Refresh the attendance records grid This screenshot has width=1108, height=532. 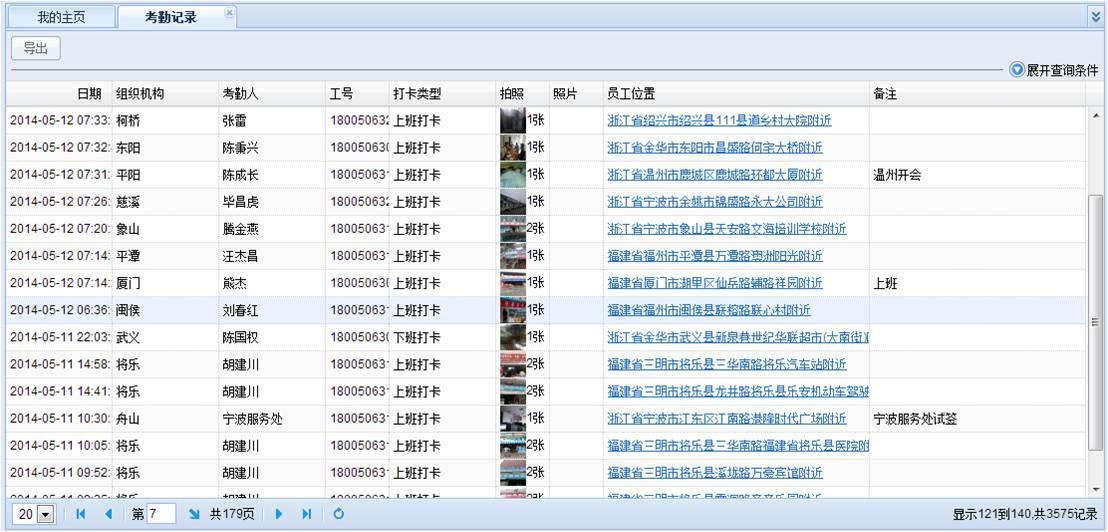click(x=339, y=514)
